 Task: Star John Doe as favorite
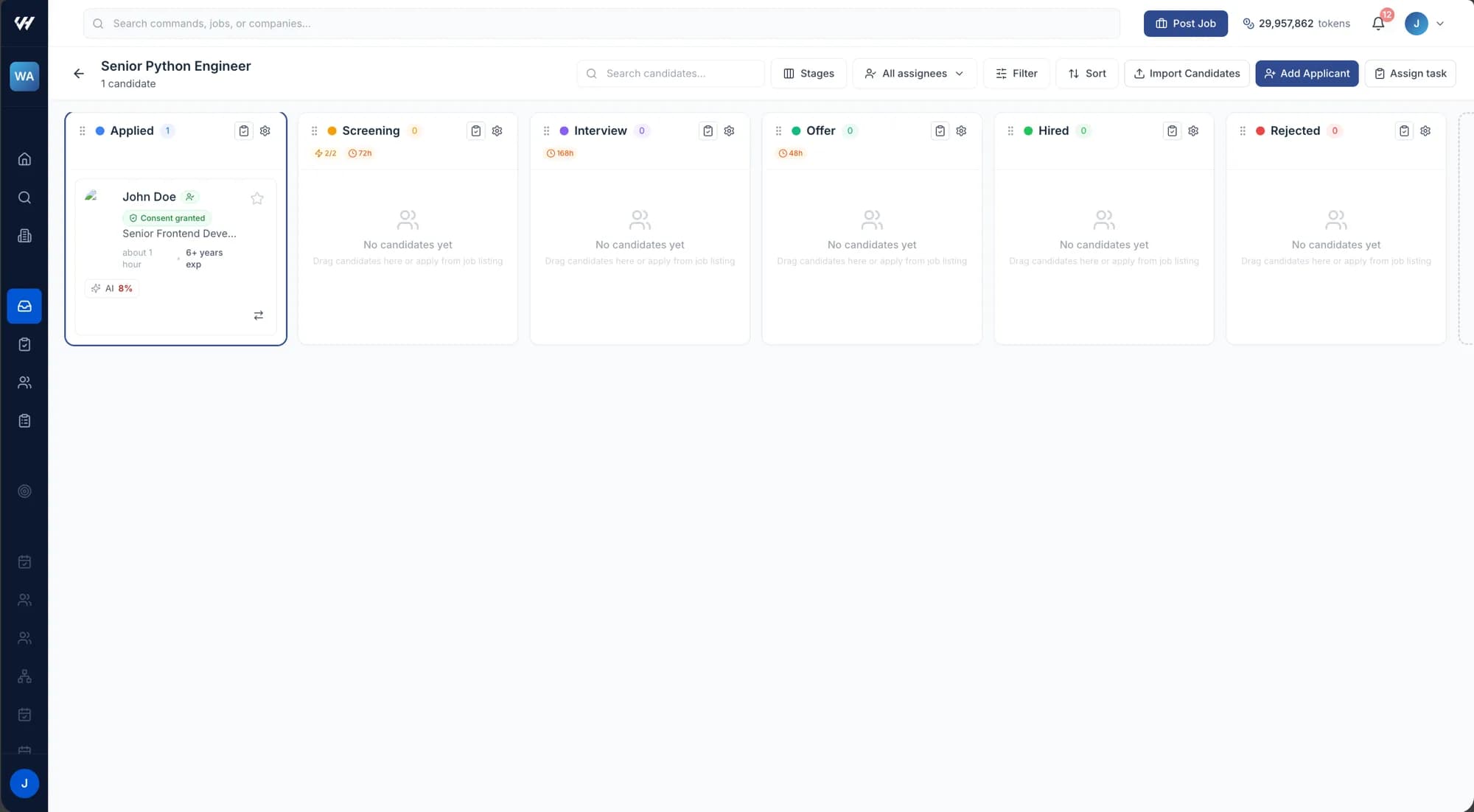[257, 198]
